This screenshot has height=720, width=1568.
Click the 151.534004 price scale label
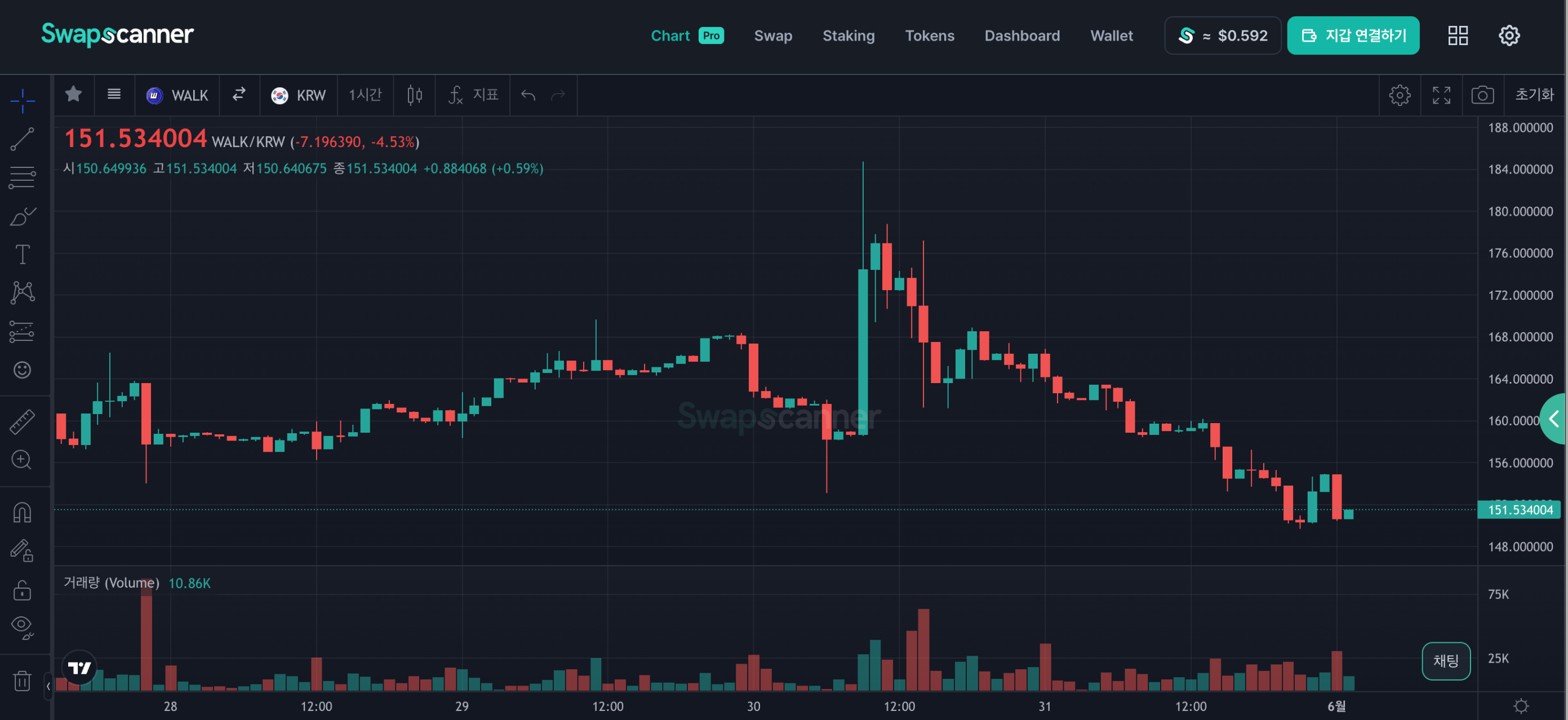point(1520,510)
